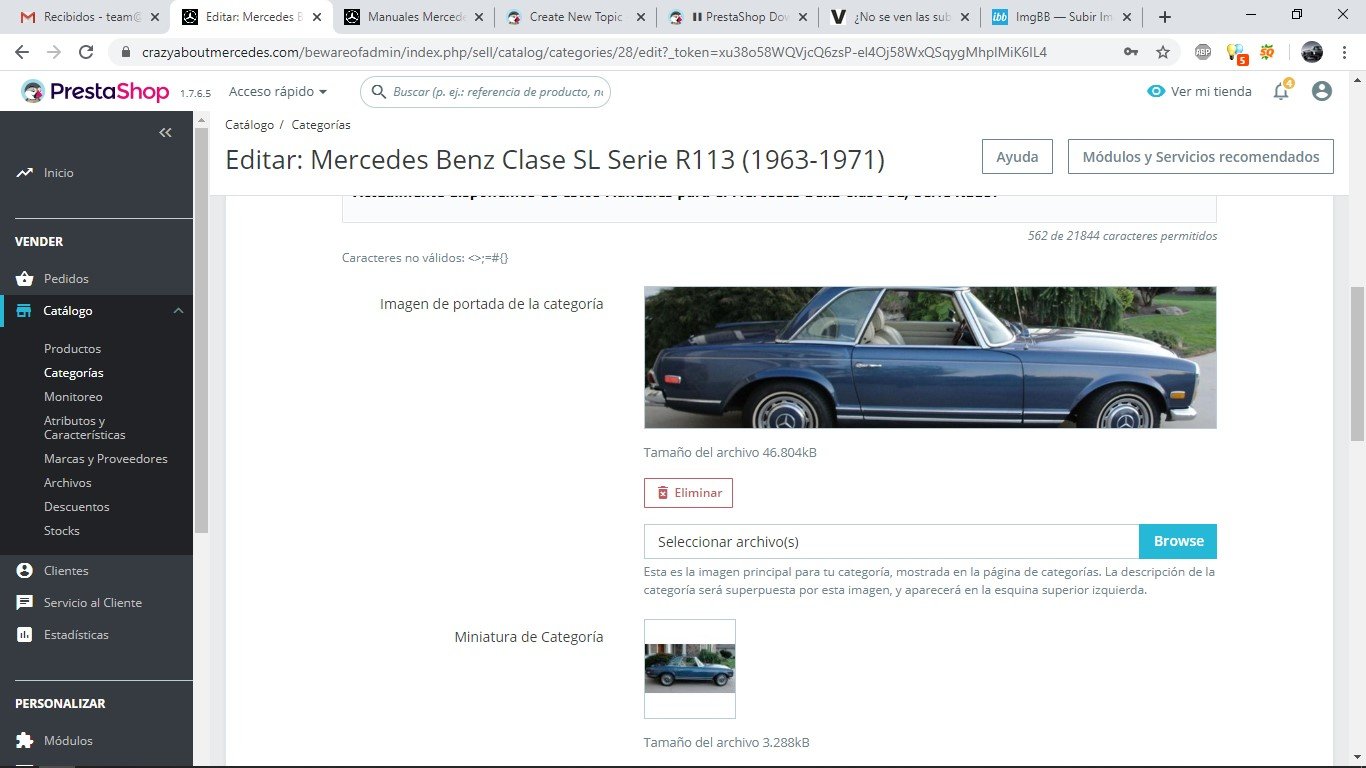Viewport: 1366px width, 768px height.
Task: Click the Clientes person icon
Action: click(x=24, y=571)
